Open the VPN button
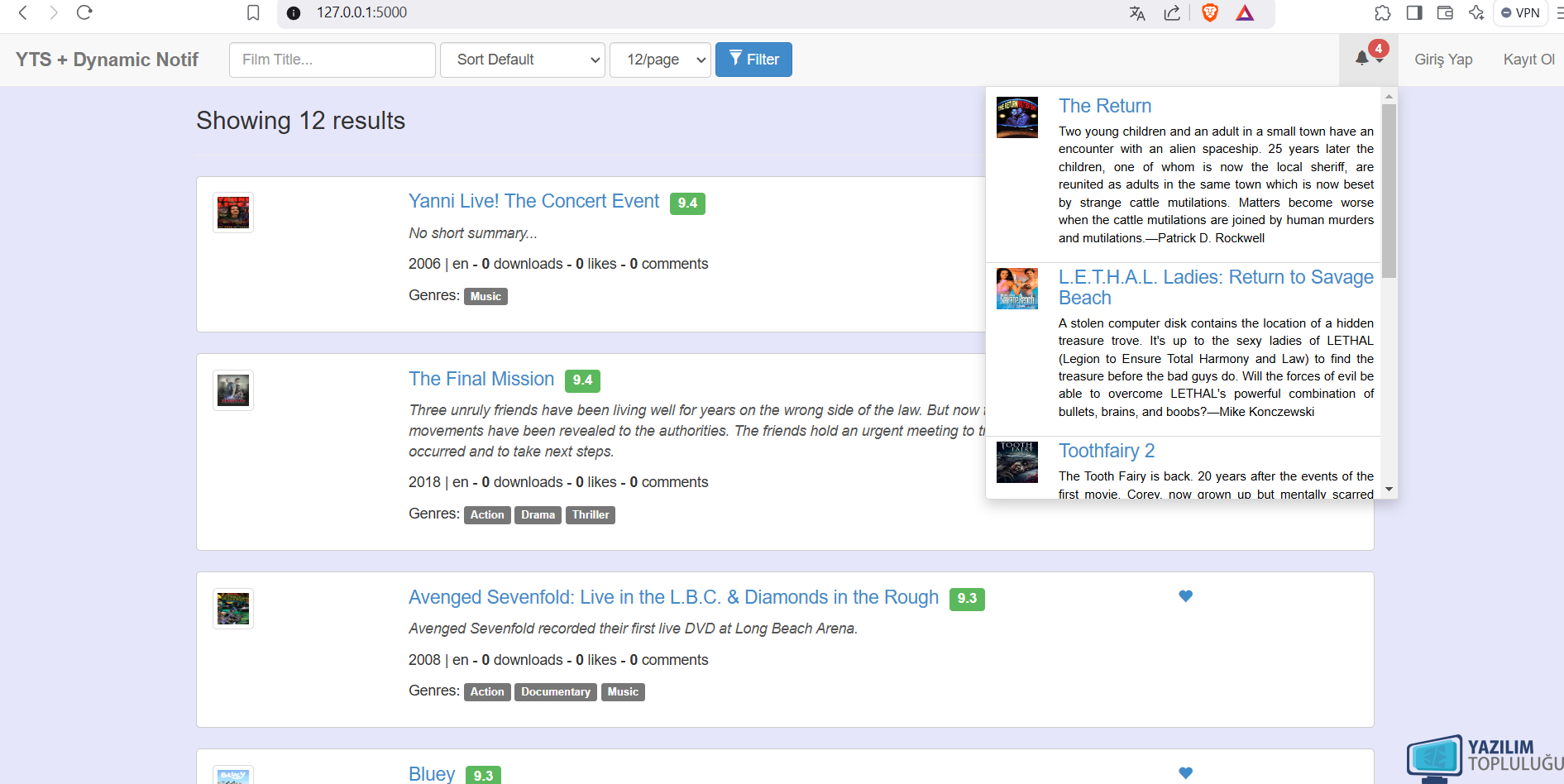Screen dimensions: 1564x784 point(1520,12)
